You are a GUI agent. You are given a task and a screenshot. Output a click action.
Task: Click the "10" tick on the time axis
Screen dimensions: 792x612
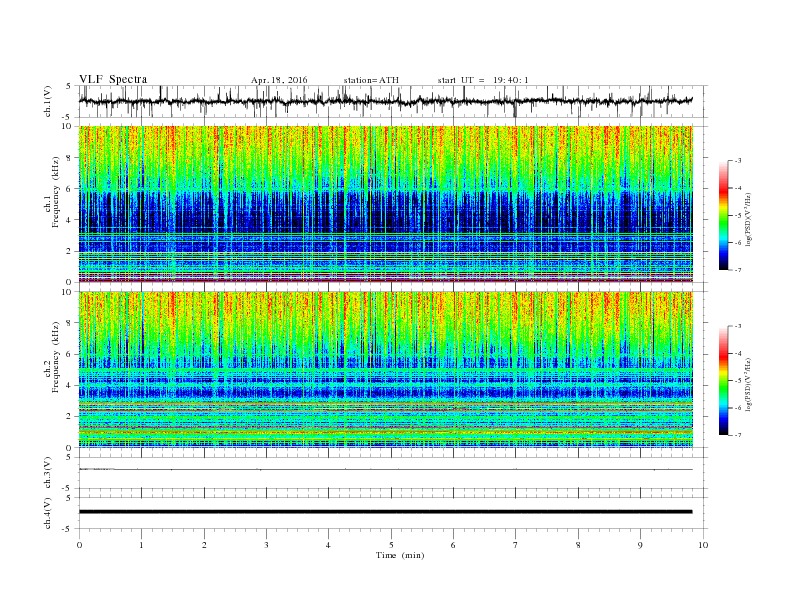tap(703, 545)
